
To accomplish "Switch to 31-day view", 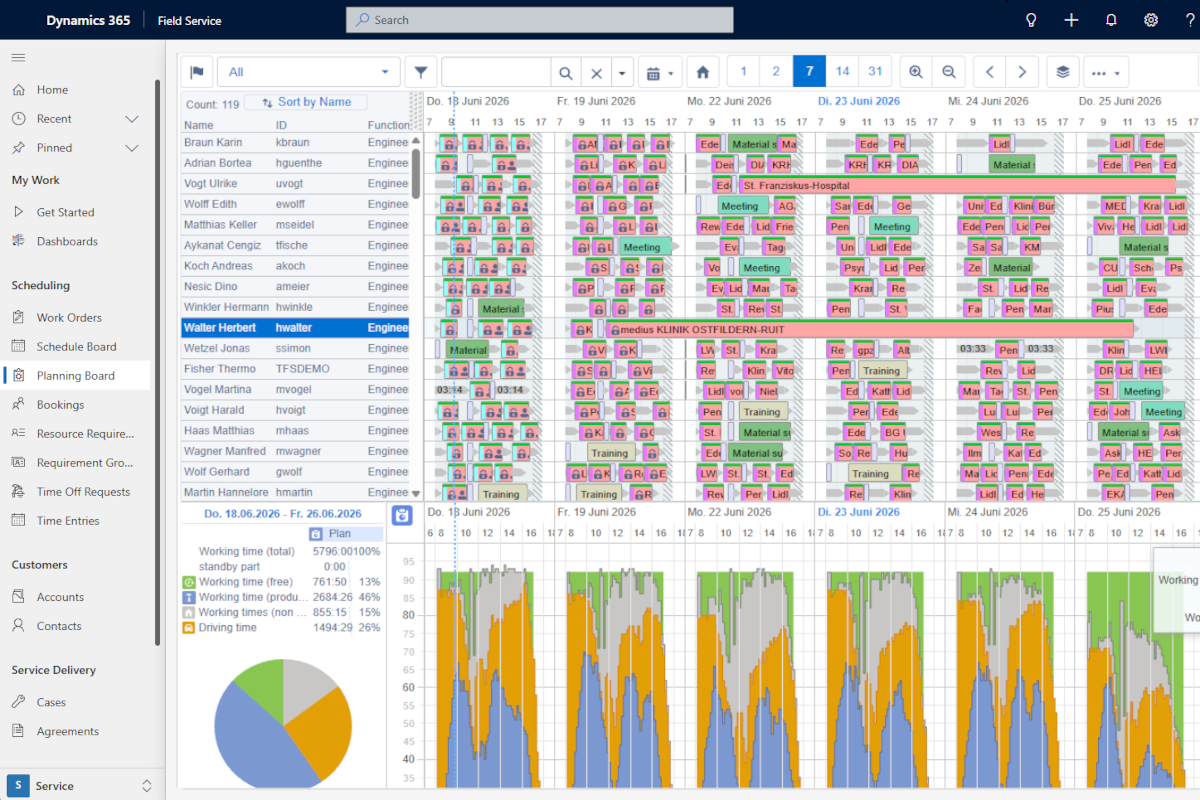I will pos(875,71).
